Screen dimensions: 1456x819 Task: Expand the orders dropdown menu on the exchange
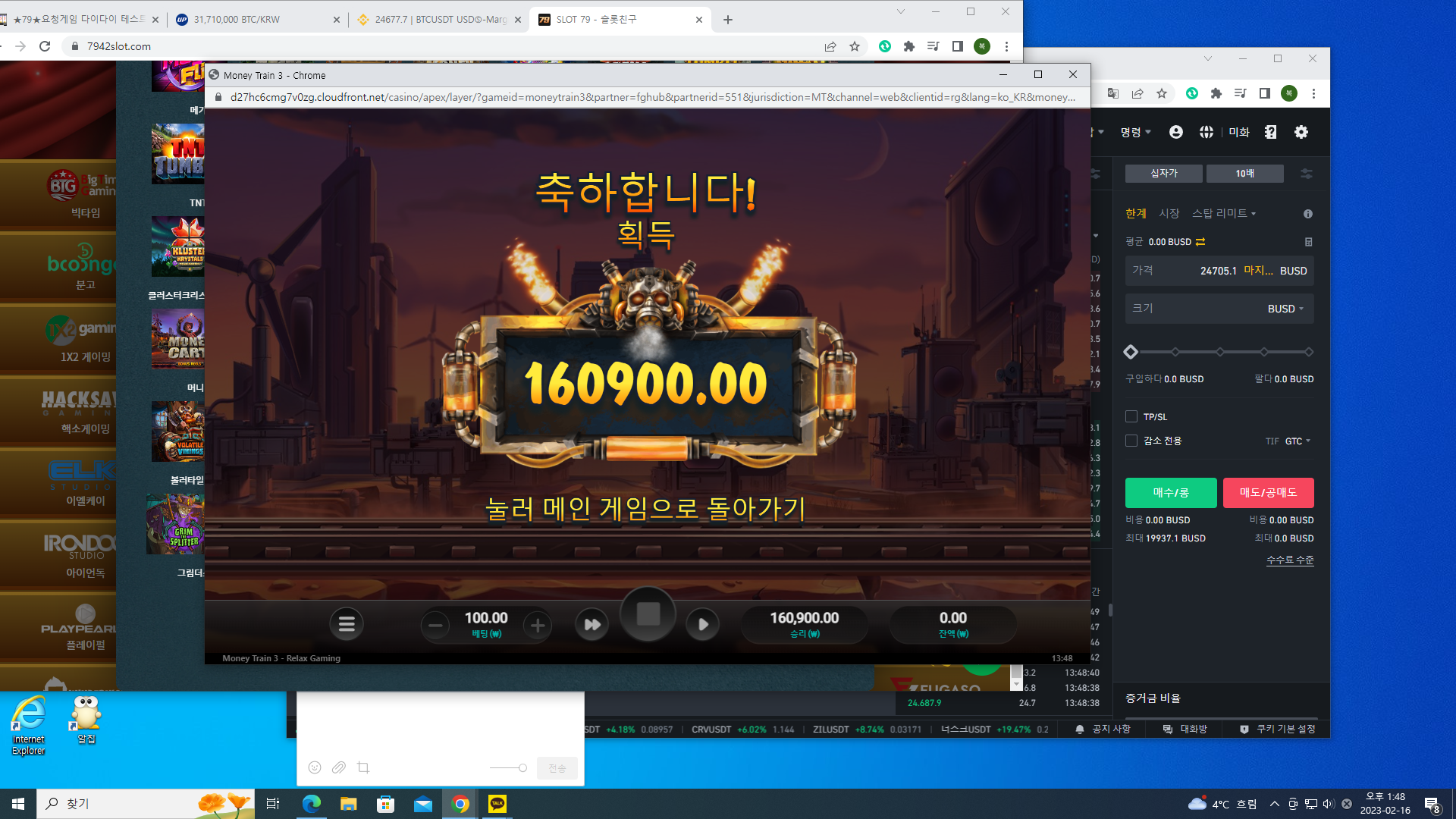[x=1136, y=132]
